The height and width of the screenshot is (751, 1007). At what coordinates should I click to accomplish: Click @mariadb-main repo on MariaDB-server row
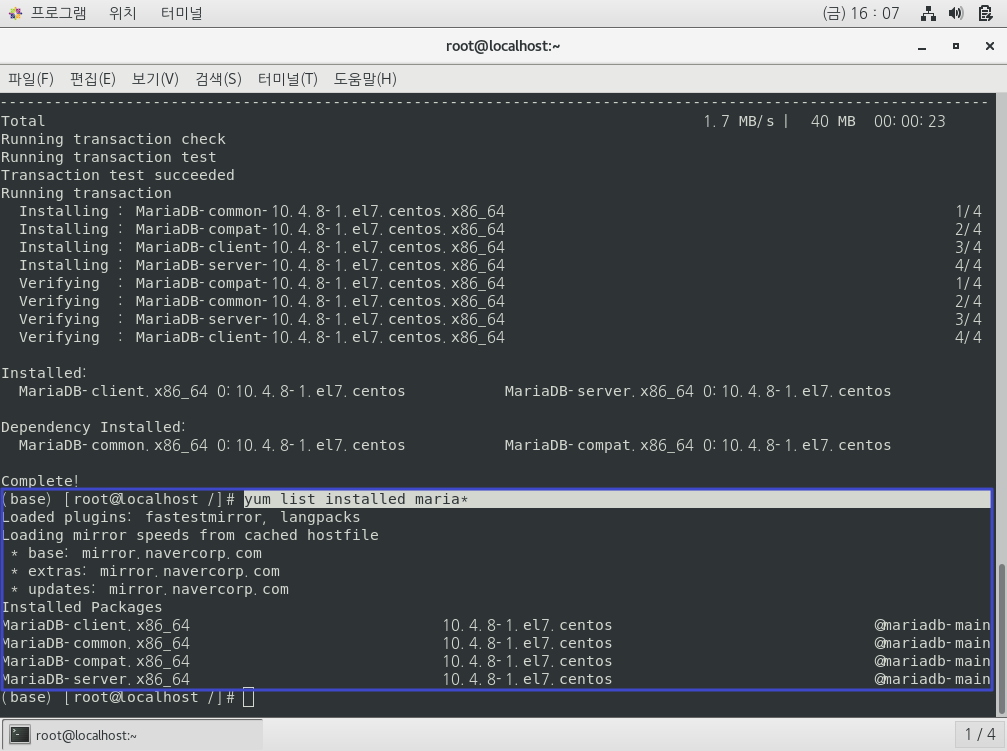[932, 679]
